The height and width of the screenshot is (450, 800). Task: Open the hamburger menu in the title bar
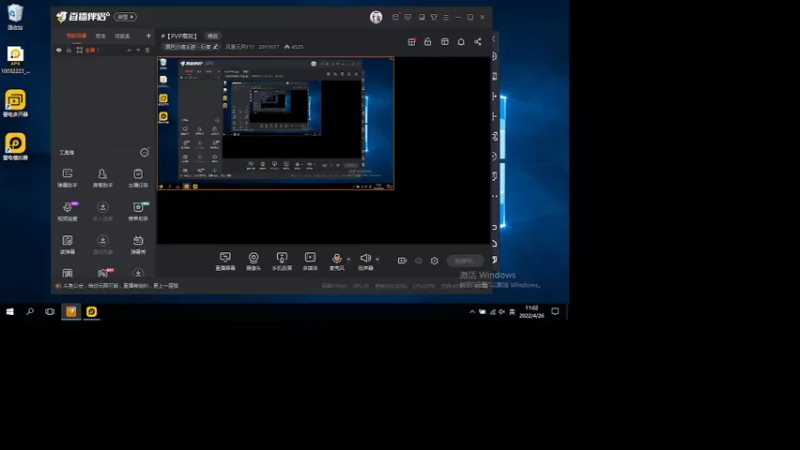coord(446,17)
